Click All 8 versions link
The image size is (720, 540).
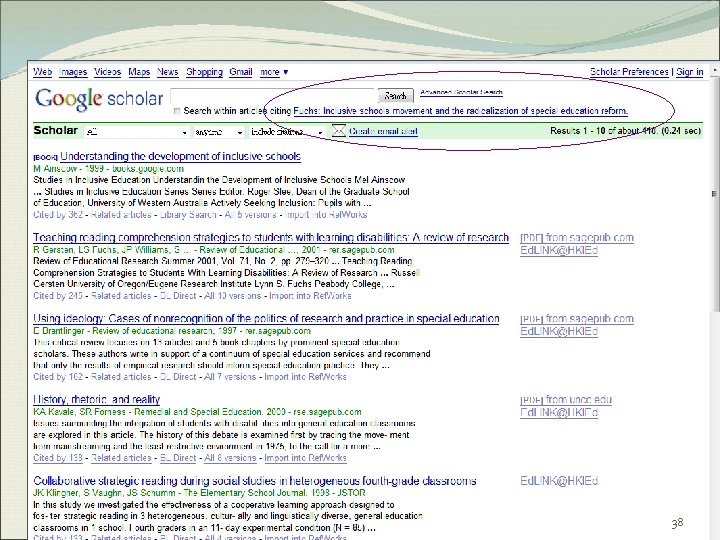(231, 458)
